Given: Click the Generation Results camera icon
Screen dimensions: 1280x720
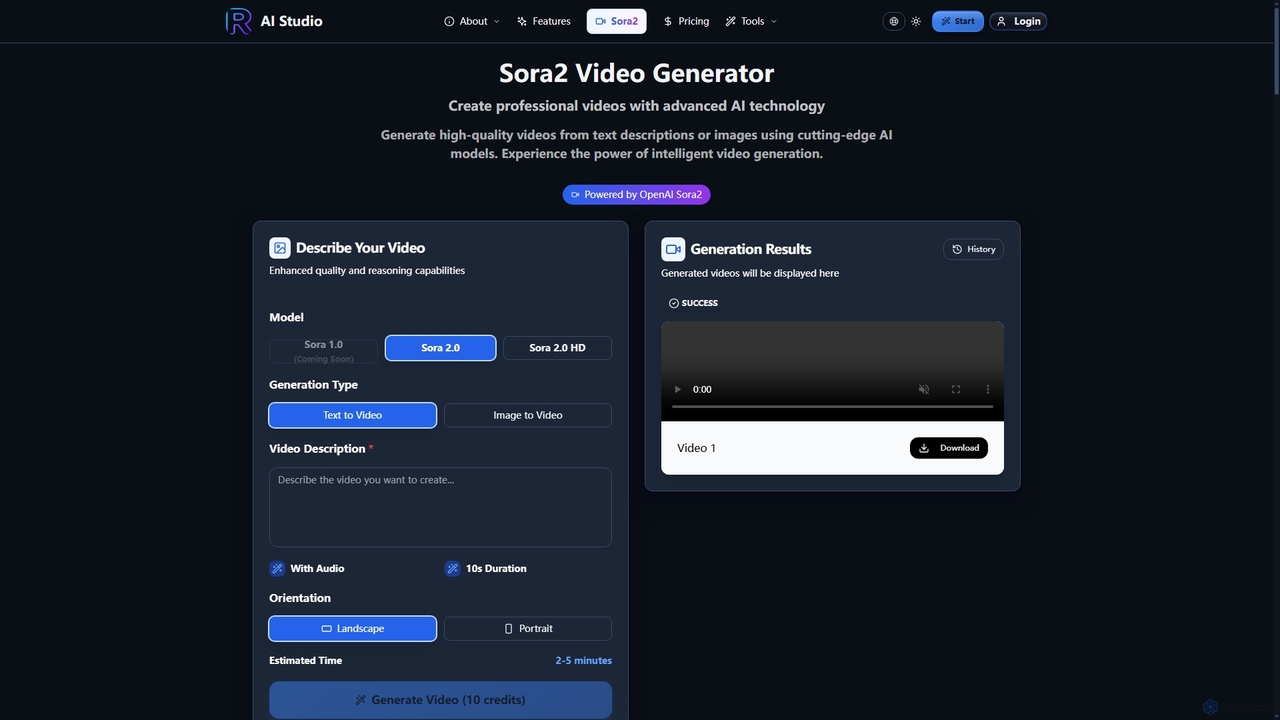Looking at the screenshot, I should 673,249.
